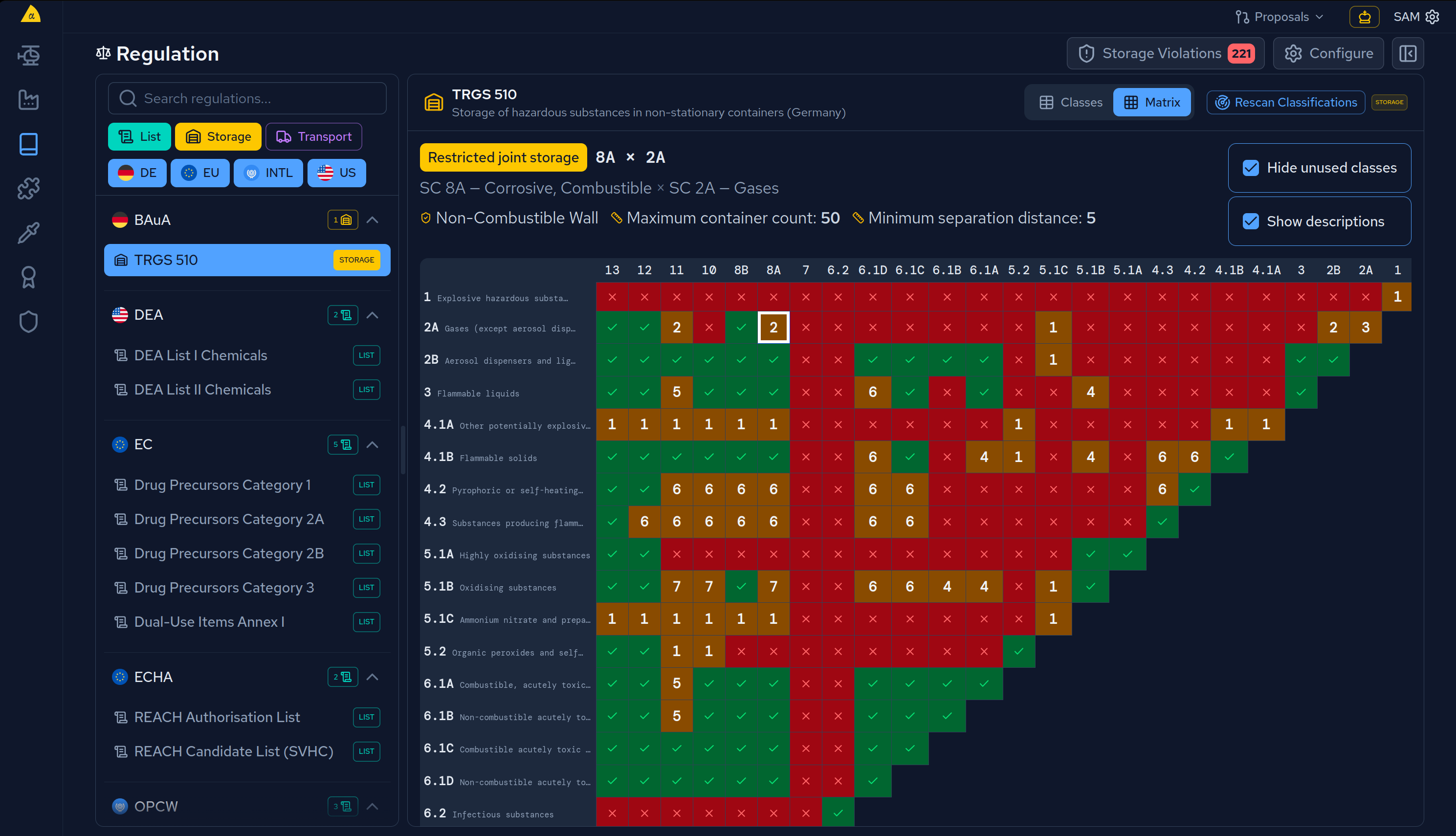Open the award badge sidebar icon
This screenshot has height=836, width=1456.
tap(28, 277)
